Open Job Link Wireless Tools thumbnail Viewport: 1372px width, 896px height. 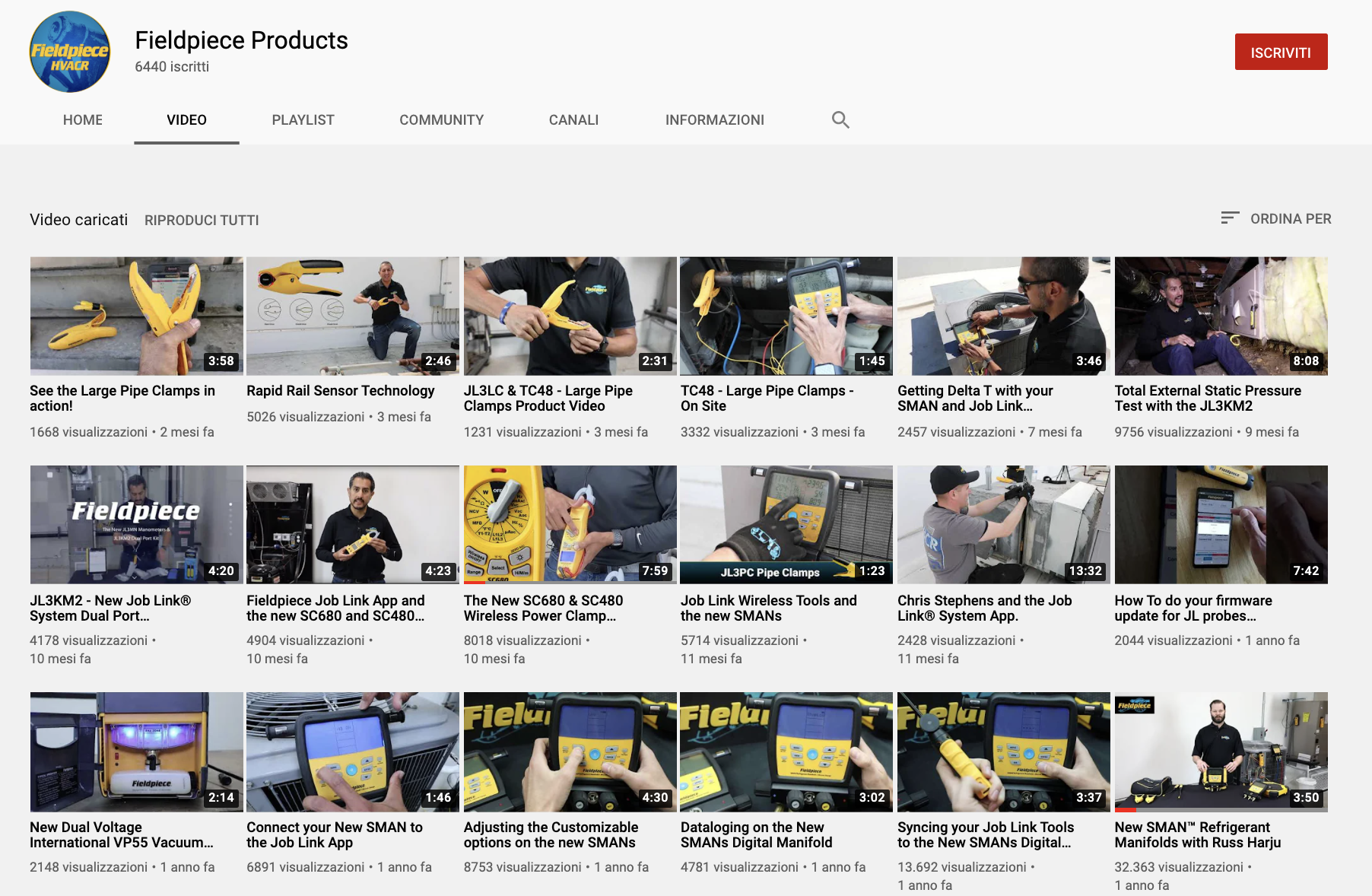point(786,525)
